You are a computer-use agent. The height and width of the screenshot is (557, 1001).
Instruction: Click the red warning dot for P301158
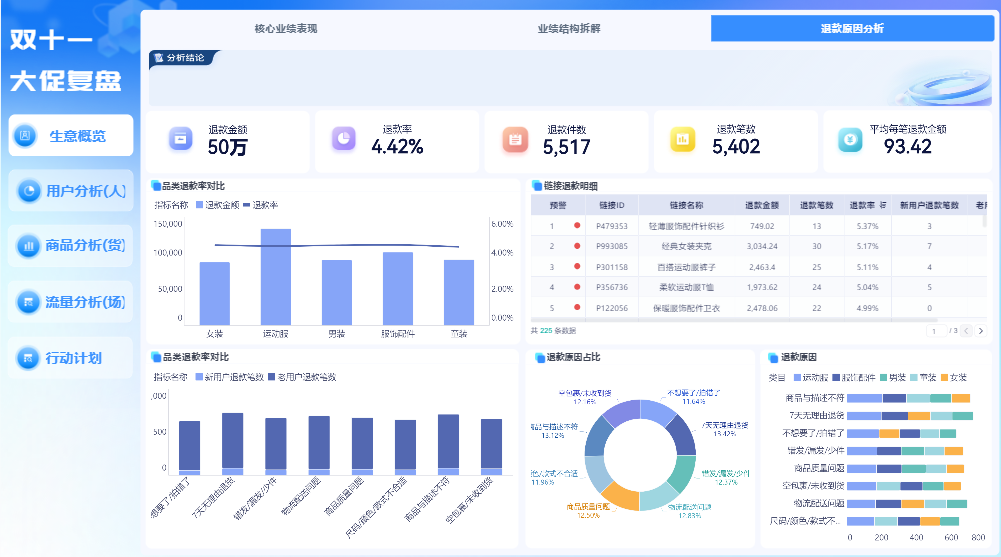coord(577,267)
